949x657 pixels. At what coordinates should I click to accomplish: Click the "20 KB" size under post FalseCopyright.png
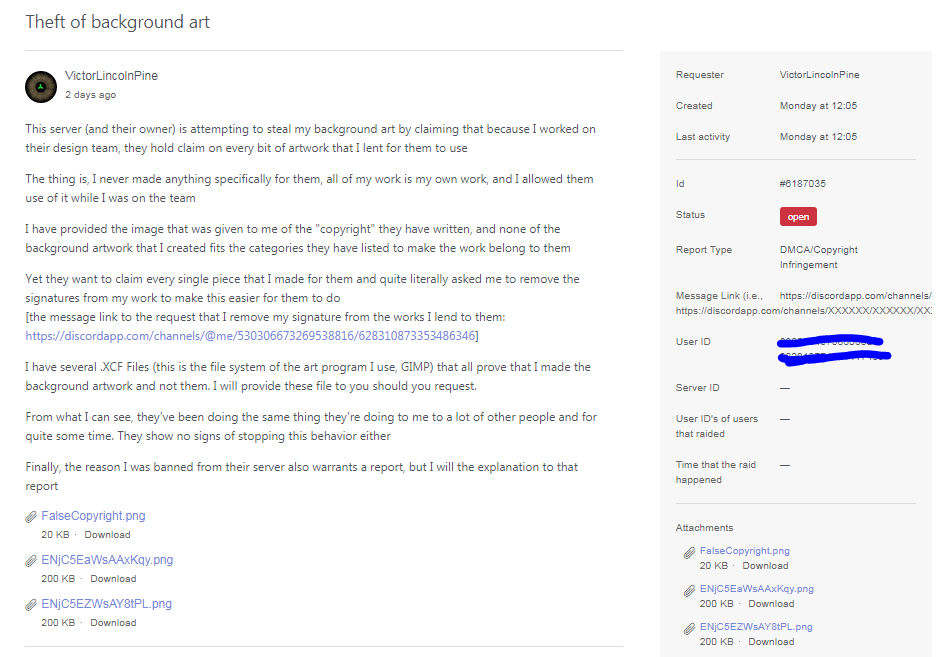55,535
